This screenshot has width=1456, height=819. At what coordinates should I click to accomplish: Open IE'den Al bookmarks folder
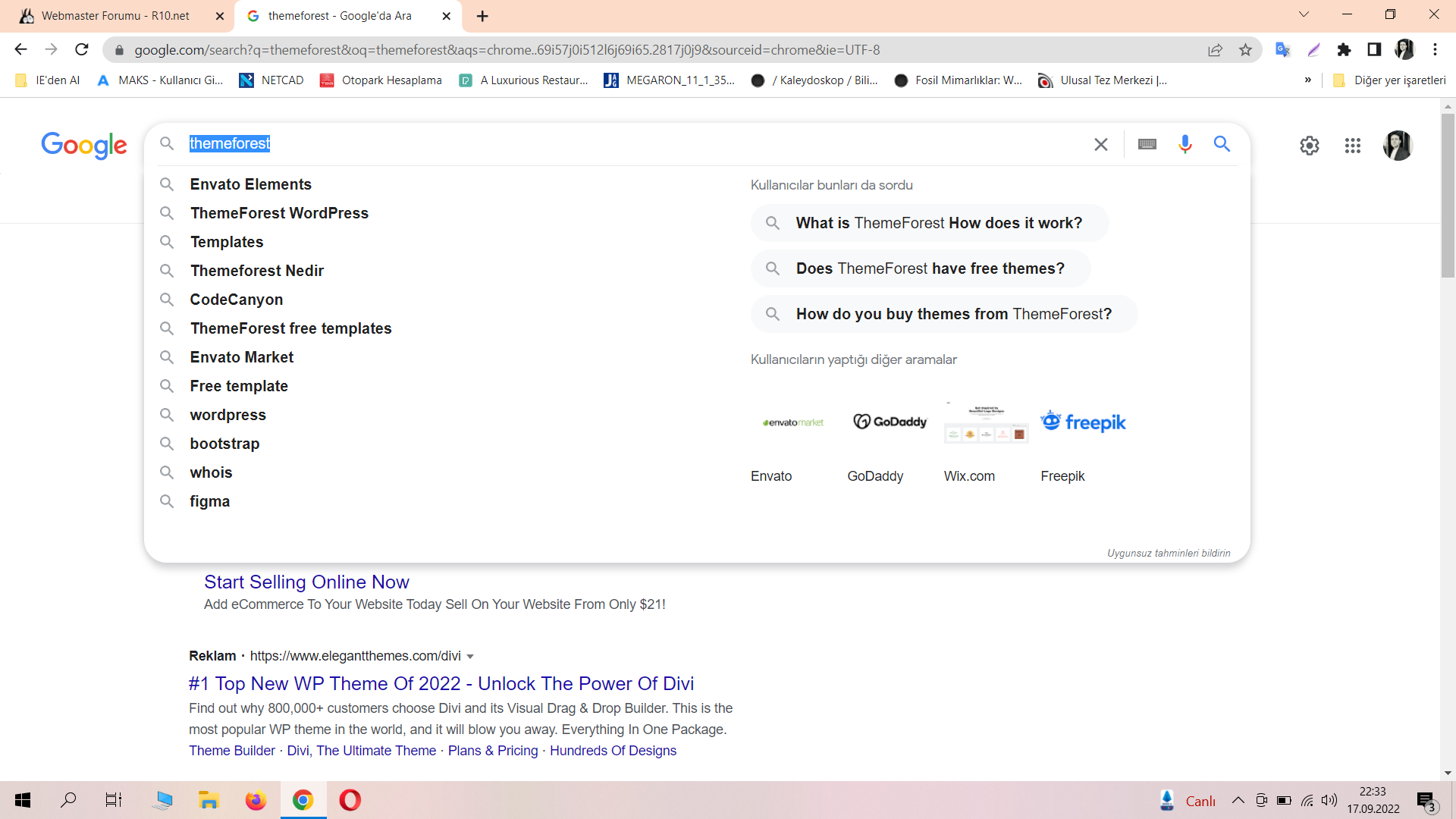(x=47, y=80)
